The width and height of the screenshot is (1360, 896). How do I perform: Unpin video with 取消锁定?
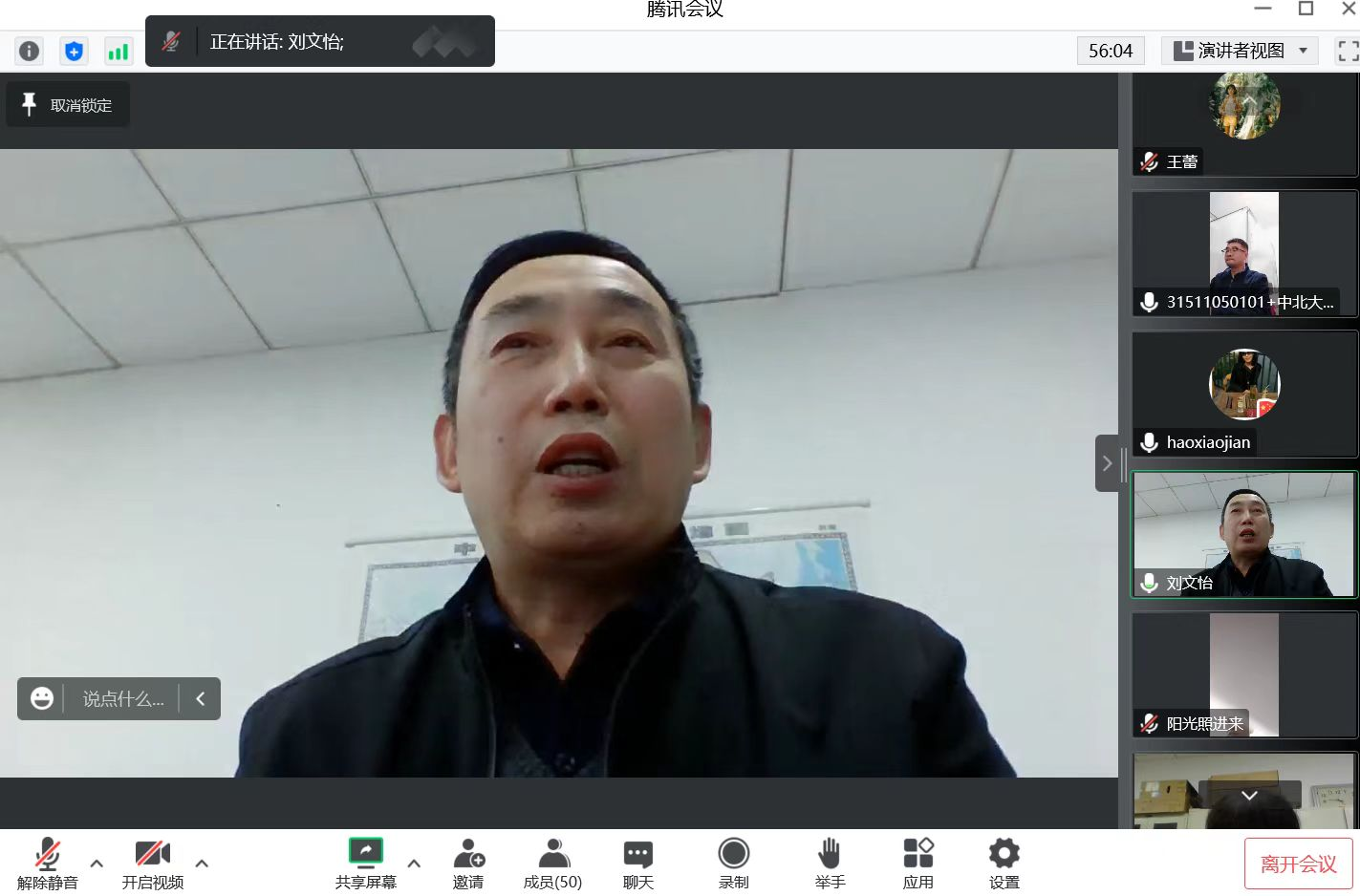[68, 105]
